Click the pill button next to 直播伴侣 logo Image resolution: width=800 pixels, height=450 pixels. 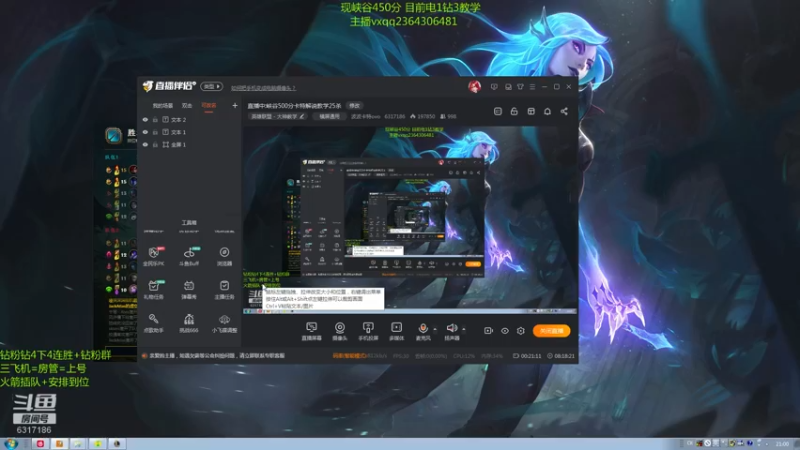212,87
